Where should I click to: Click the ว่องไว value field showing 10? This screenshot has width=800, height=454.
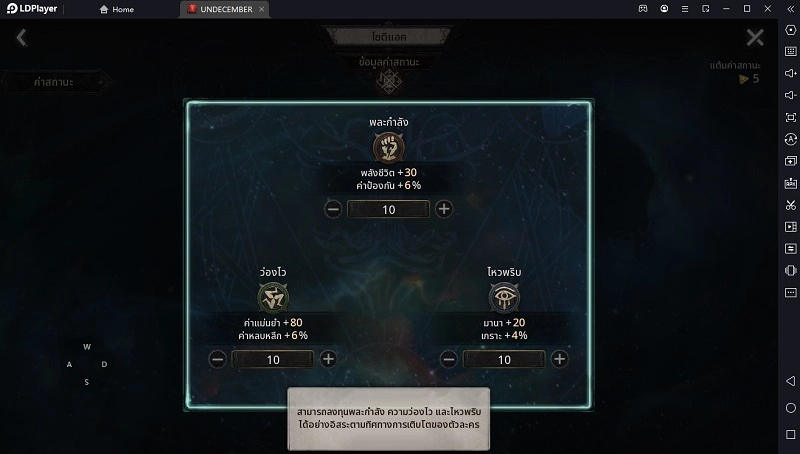point(273,359)
